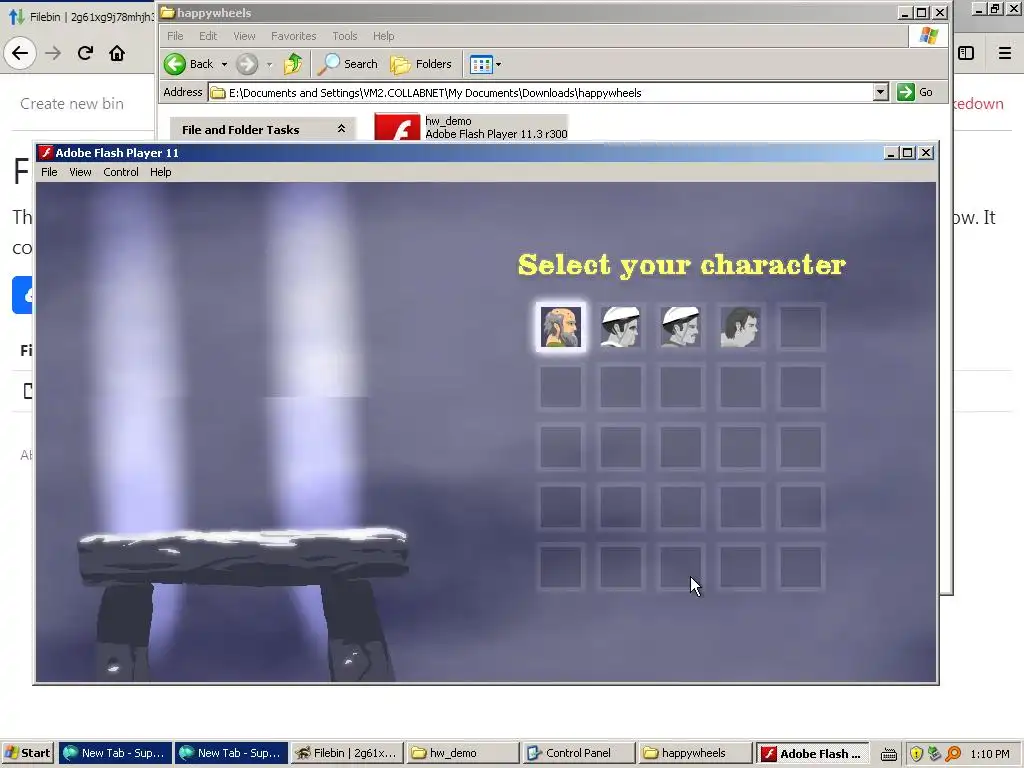Maximize the Adobe Flash Player window

click(908, 153)
